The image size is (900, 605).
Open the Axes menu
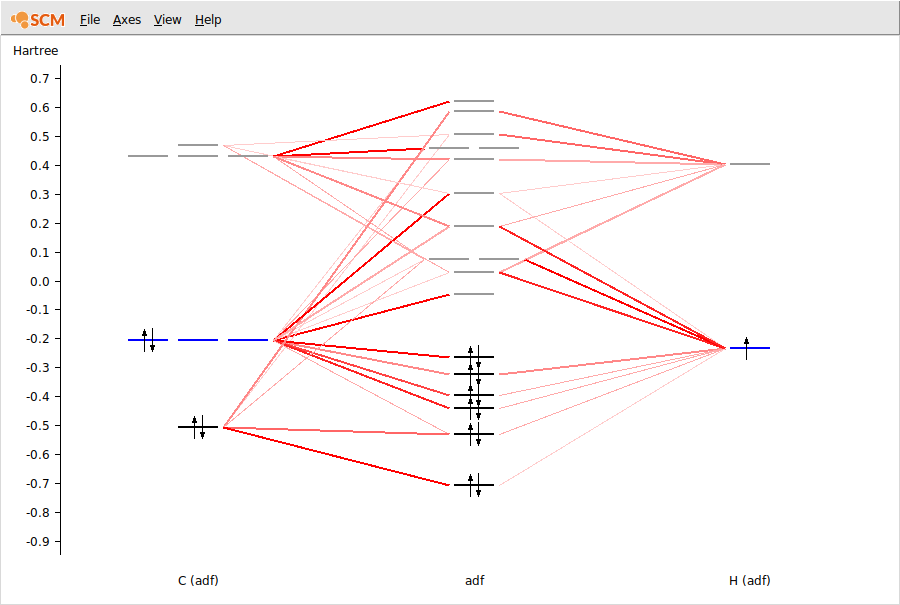click(126, 19)
